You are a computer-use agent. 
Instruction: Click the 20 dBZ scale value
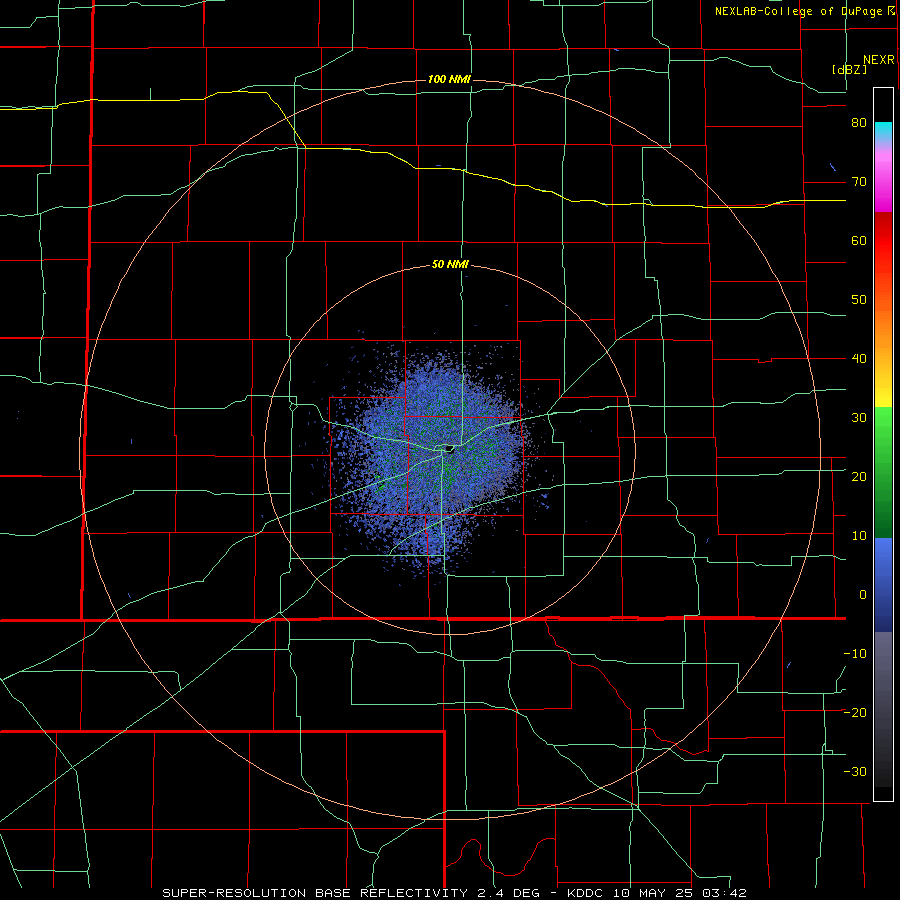pos(859,476)
